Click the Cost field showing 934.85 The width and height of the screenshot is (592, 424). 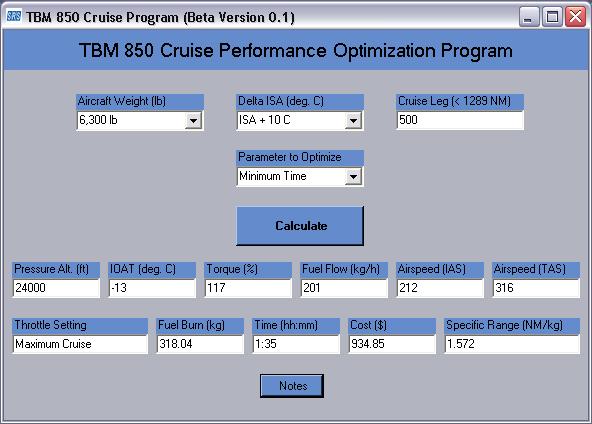point(392,344)
